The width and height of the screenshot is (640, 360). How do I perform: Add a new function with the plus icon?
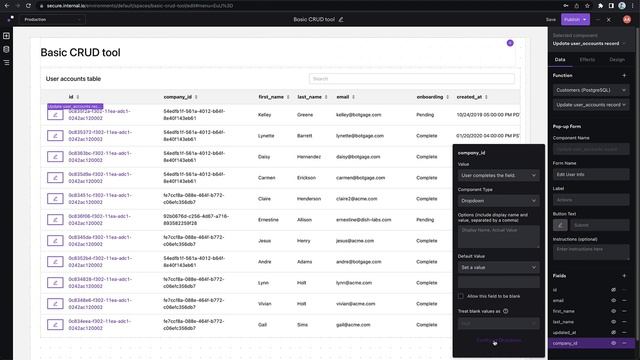(624, 76)
